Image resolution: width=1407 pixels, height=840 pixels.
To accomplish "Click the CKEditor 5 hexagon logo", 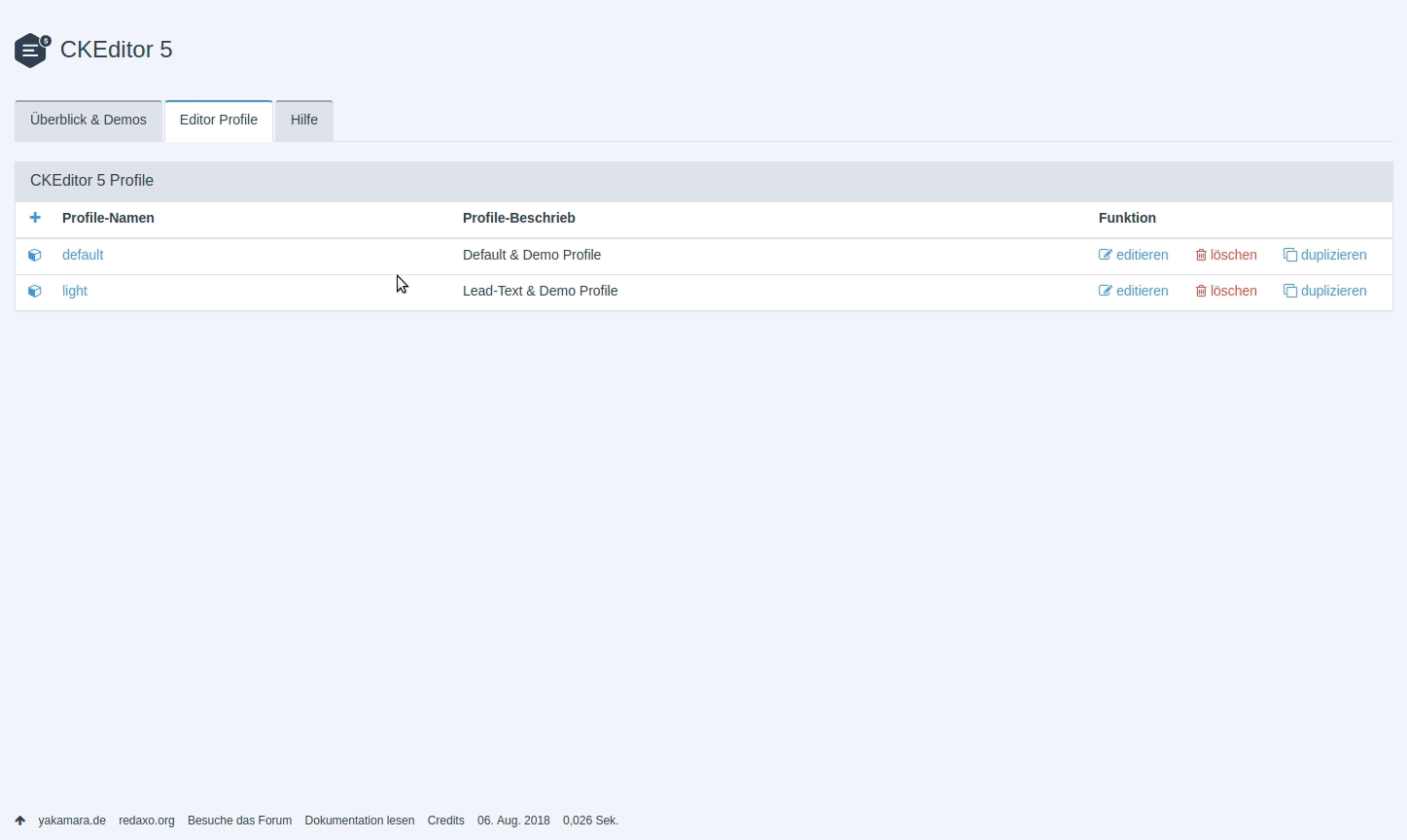I will (x=31, y=50).
